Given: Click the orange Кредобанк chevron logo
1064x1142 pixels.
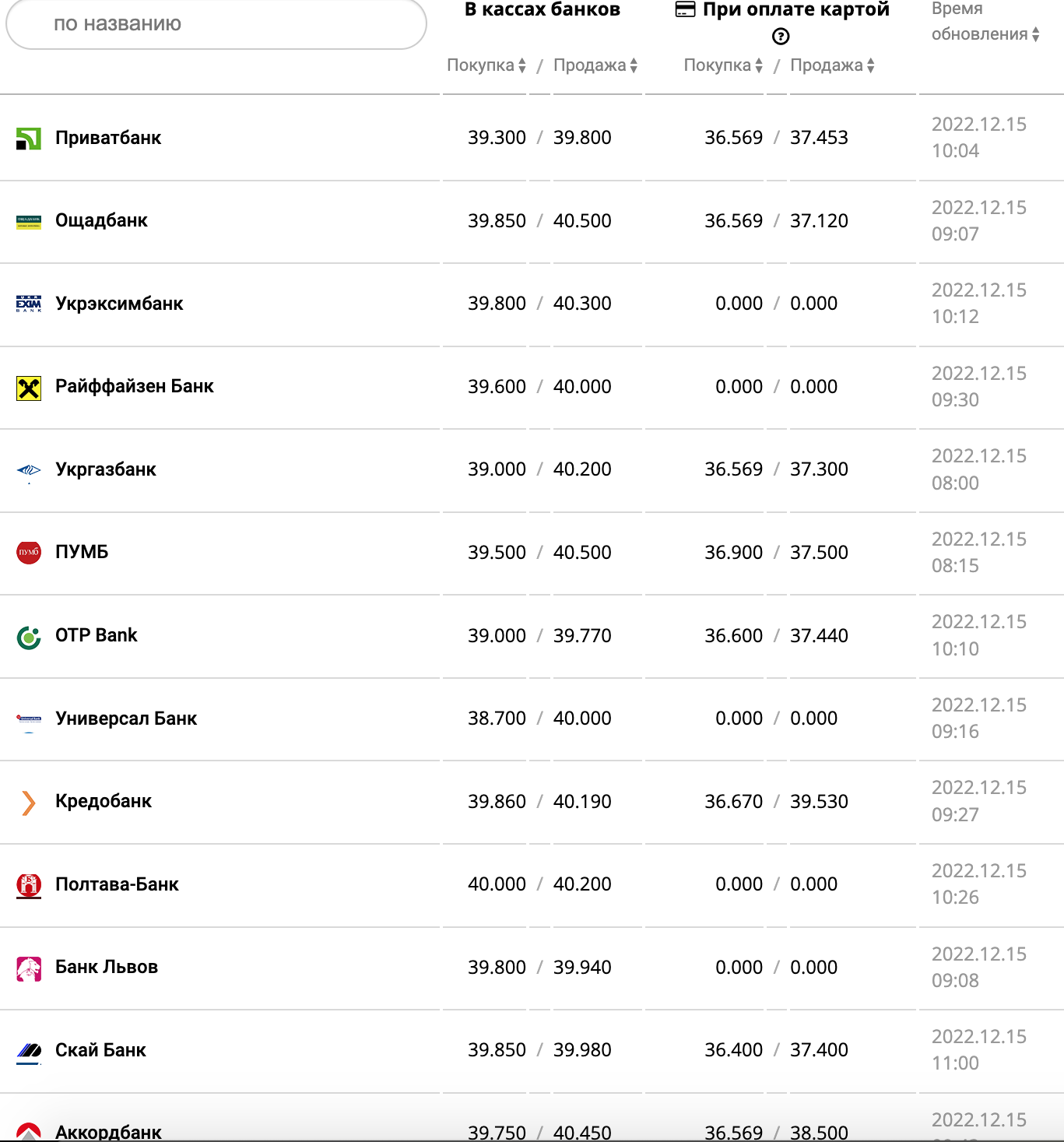Looking at the screenshot, I should pyautogui.click(x=29, y=803).
